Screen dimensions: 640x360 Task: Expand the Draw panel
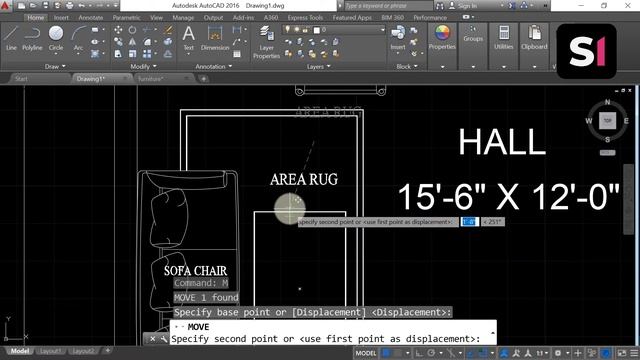coord(55,67)
